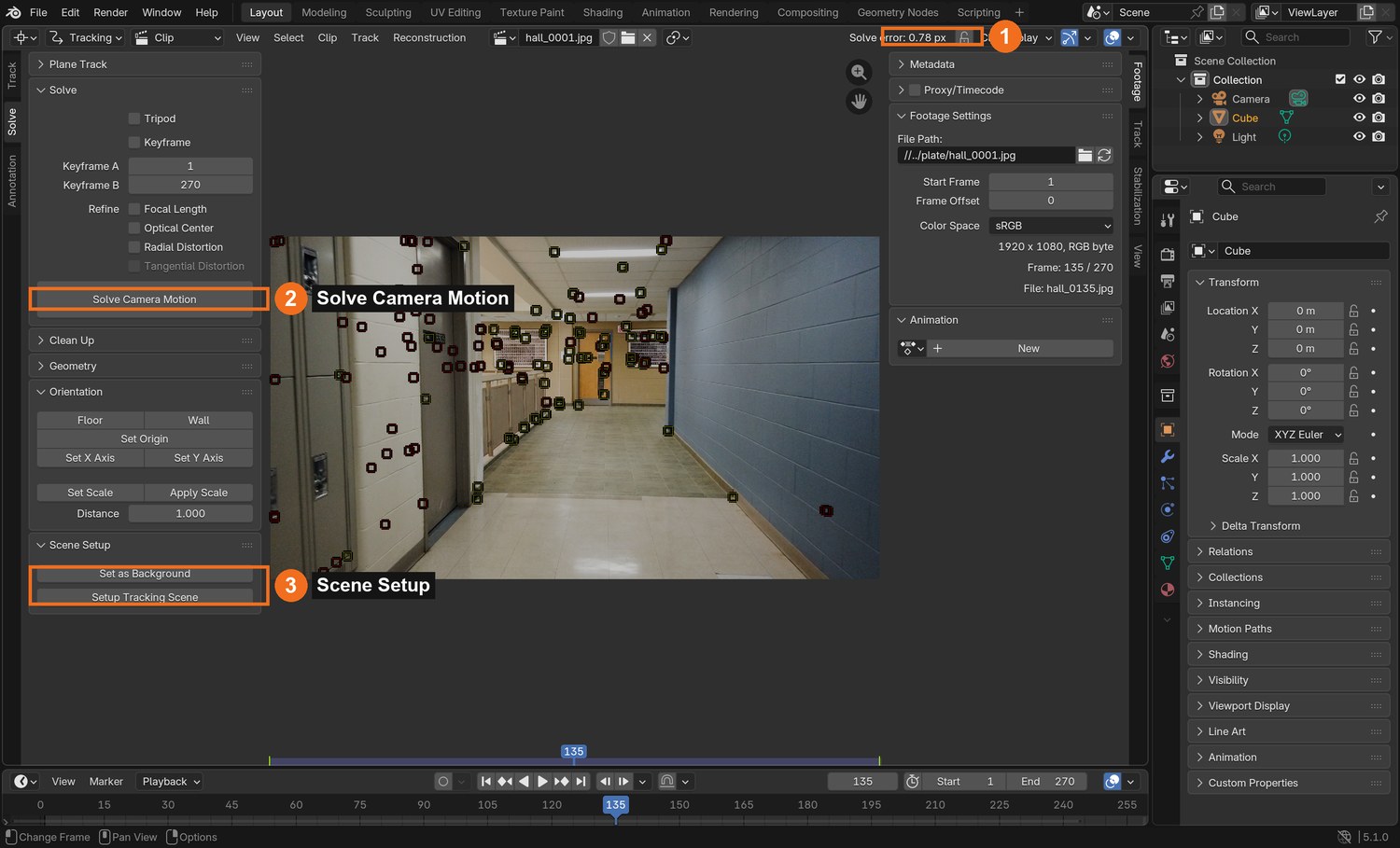Screen dimensions: 1400x848
Task: Click Set as Background button
Action: pos(145,574)
